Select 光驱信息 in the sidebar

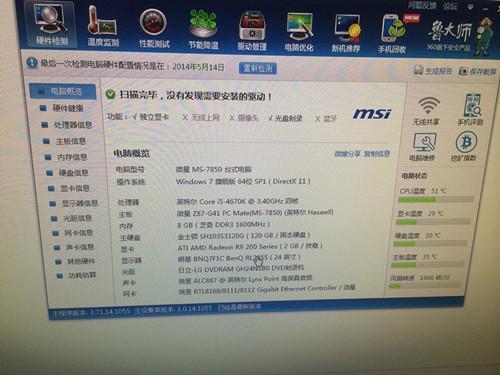click(x=71, y=218)
